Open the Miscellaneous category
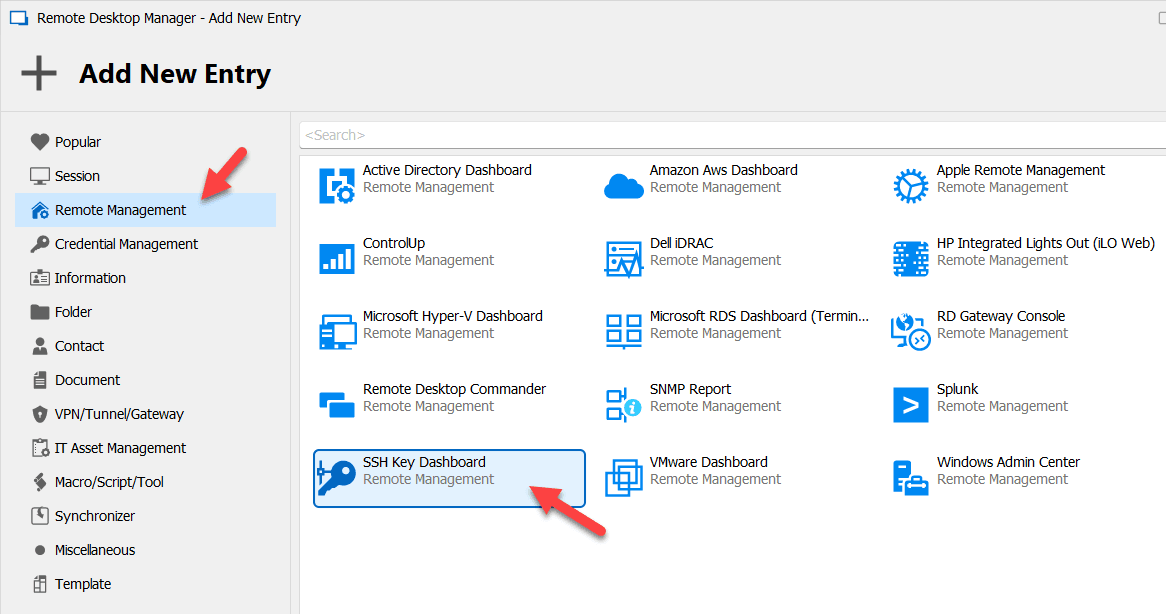Image resolution: width=1166 pixels, height=614 pixels. pos(95,550)
